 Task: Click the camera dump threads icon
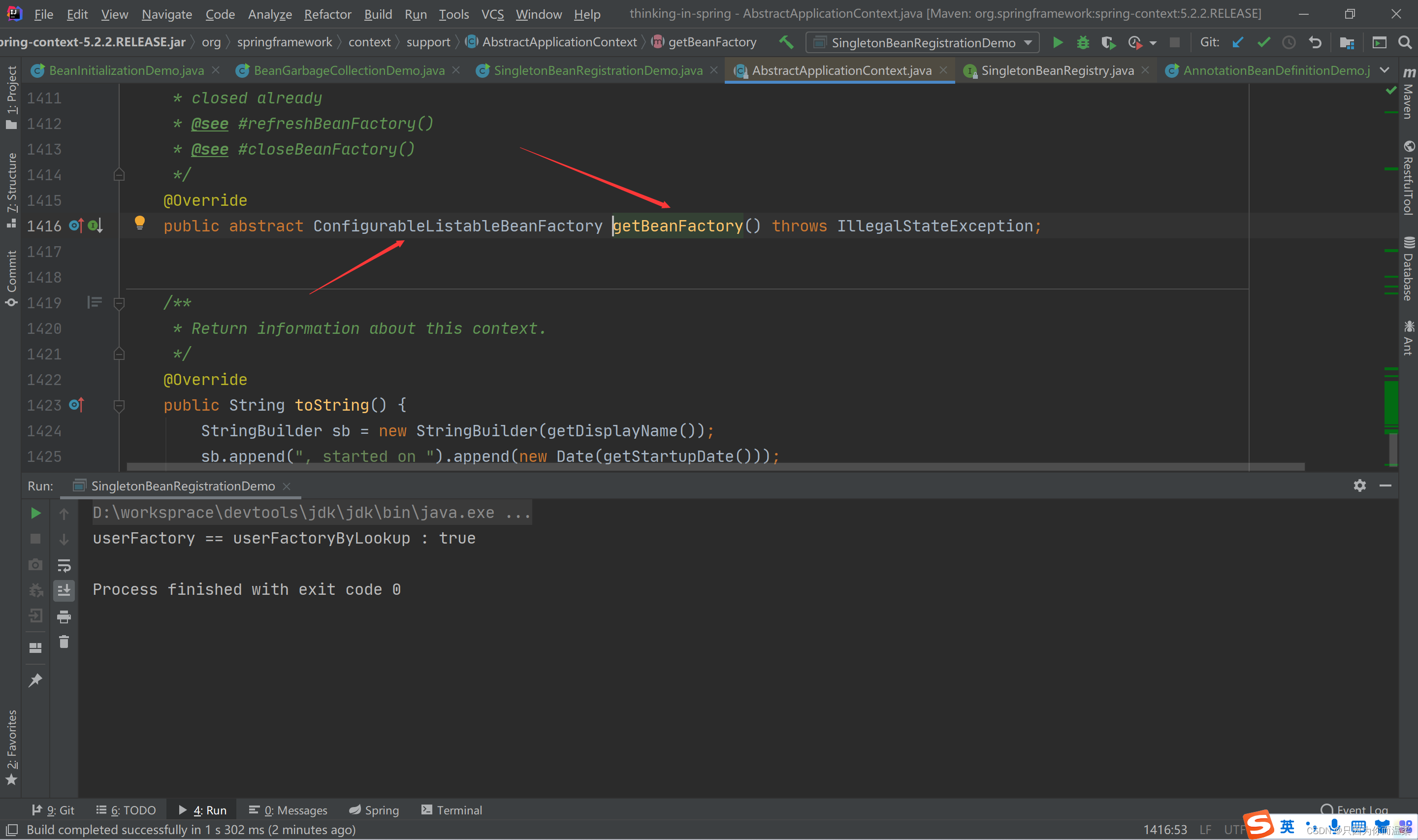coord(35,564)
